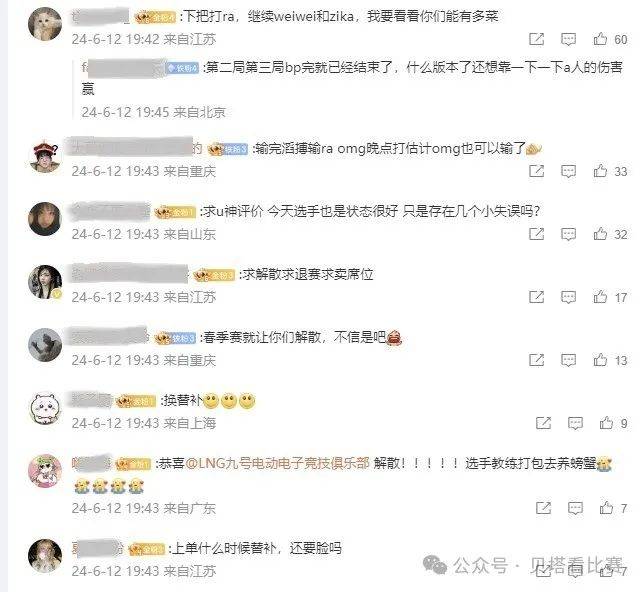Reply to the 春季赛就让你们解散 comment

(568, 360)
